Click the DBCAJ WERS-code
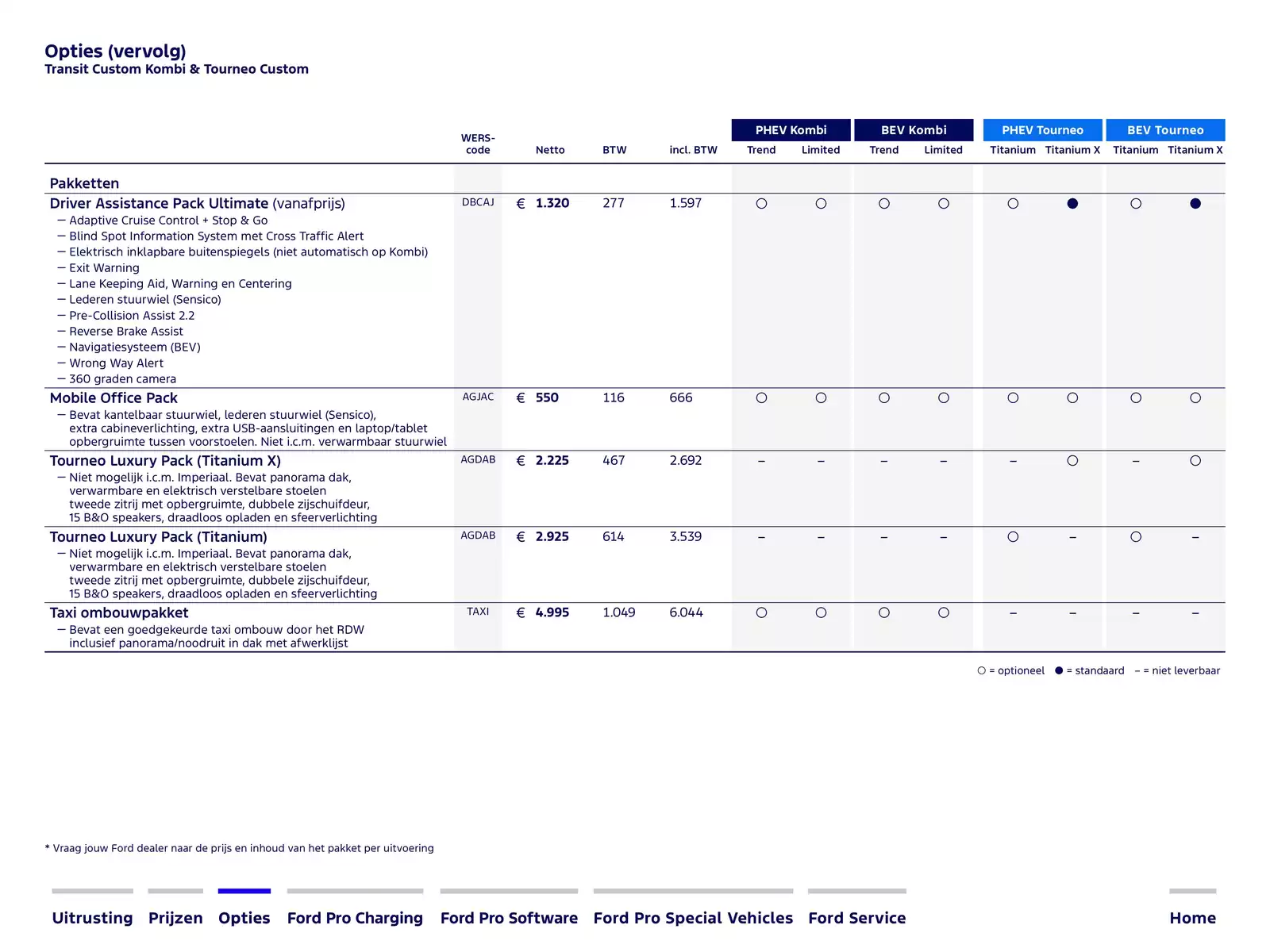This screenshot has height=952, width=1270. click(x=478, y=202)
